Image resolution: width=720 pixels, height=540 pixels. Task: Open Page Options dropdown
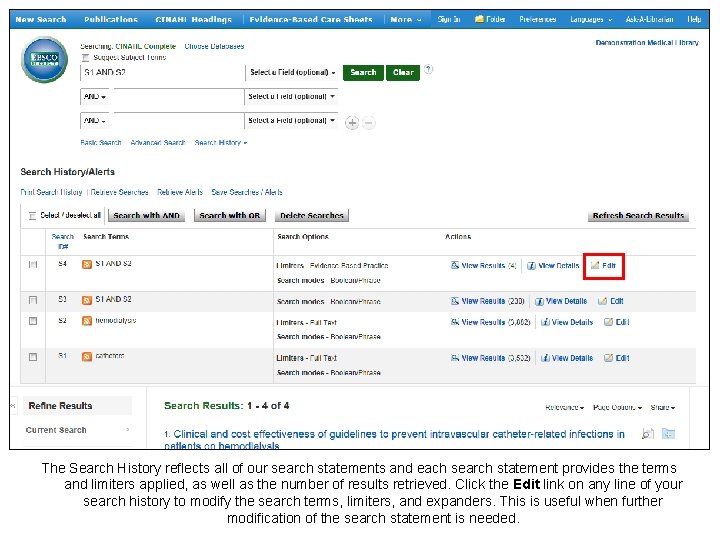coord(618,407)
